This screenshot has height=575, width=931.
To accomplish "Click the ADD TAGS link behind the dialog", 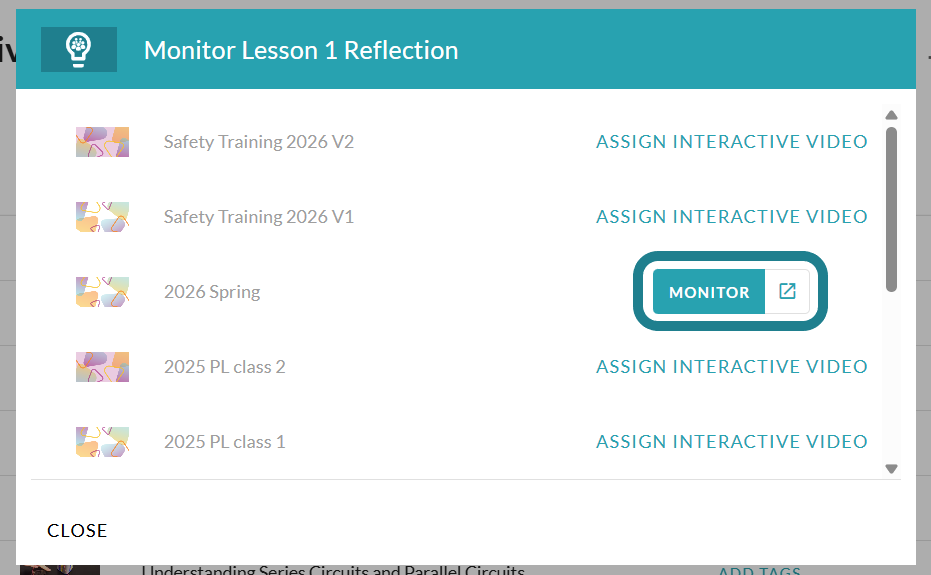I will pyautogui.click(x=759, y=570).
